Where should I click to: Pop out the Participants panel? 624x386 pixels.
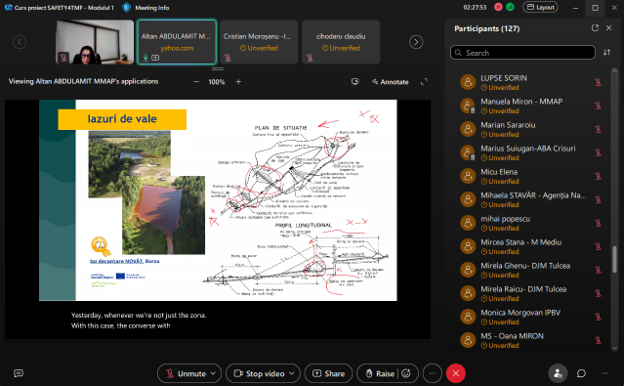(x=595, y=28)
